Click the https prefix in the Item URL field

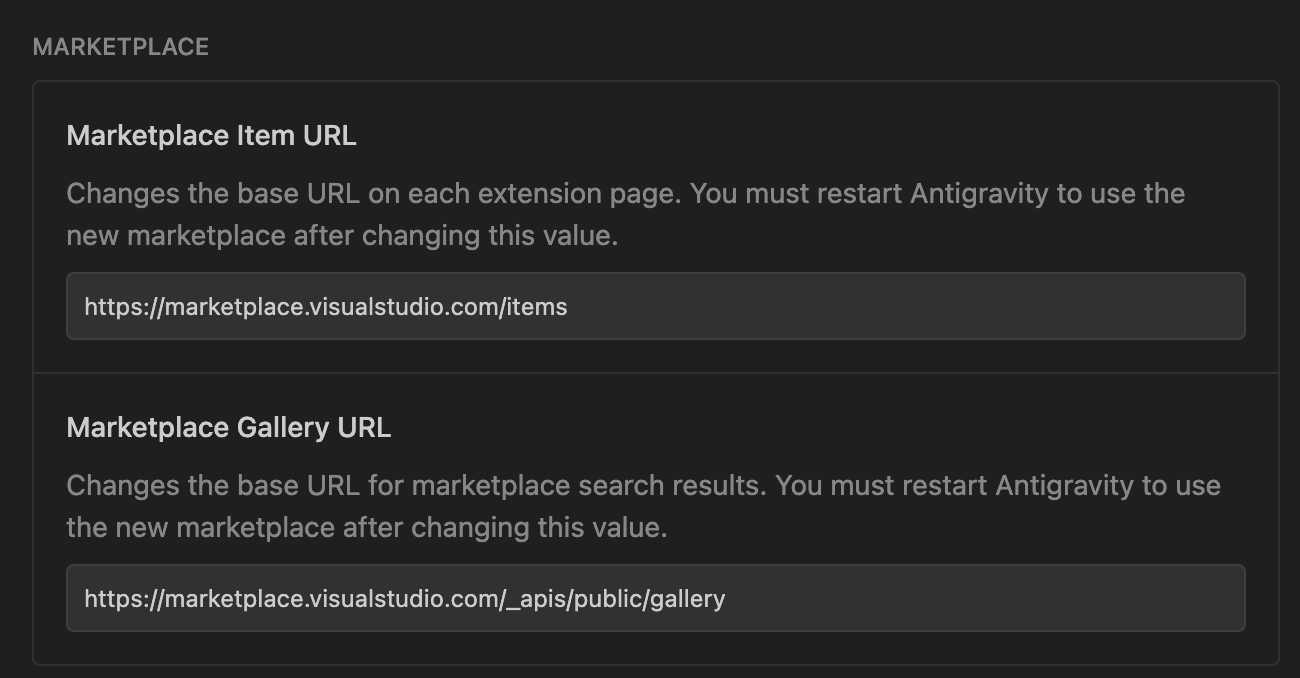(x=108, y=306)
